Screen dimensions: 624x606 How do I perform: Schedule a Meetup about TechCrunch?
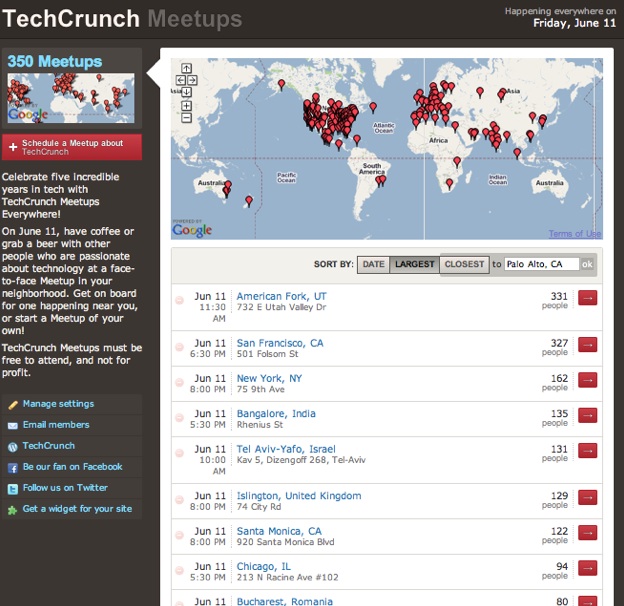[x=72, y=147]
